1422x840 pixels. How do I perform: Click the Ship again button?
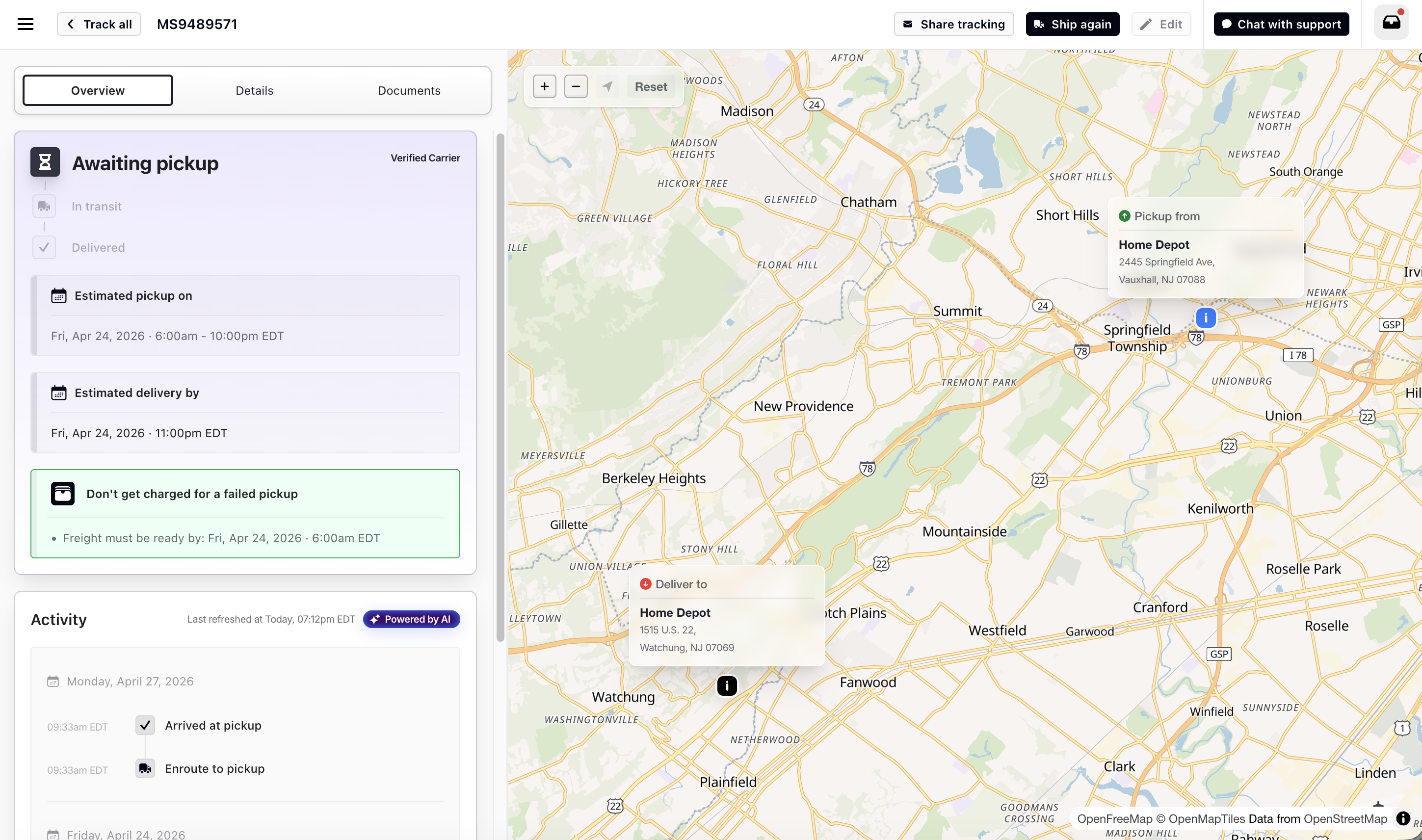coord(1072,25)
